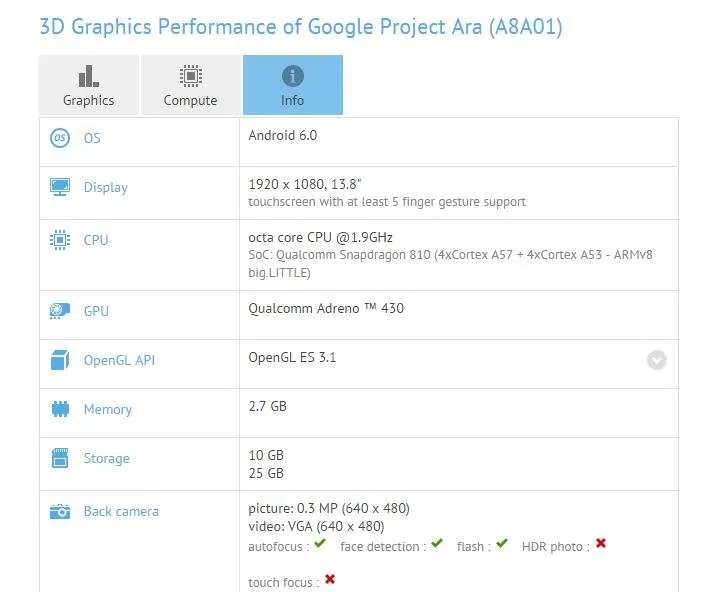Viewport: 719px width, 592px height.
Task: Click the autofocus green checkmark
Action: click(320, 544)
